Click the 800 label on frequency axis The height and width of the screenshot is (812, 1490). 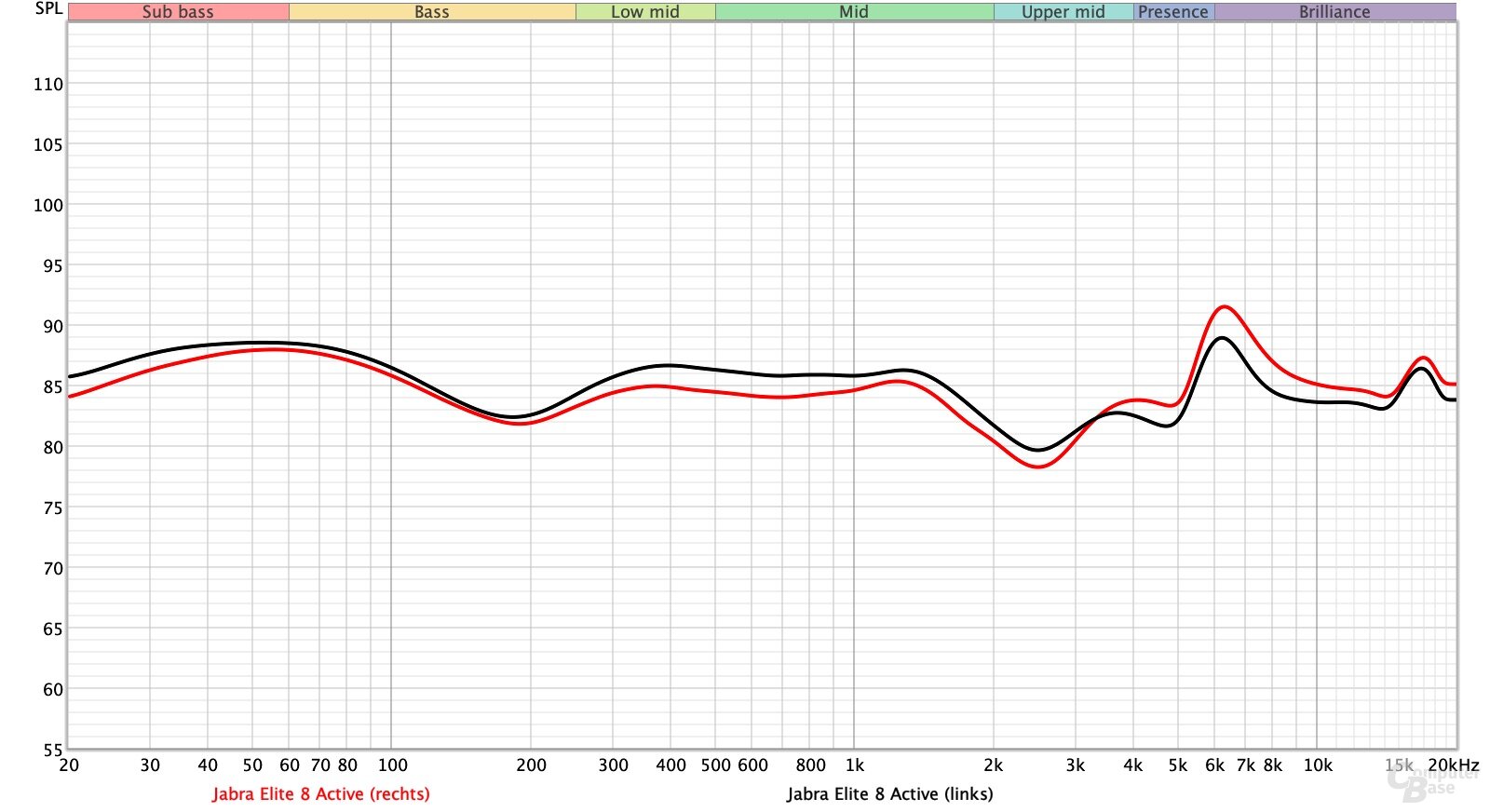point(810,765)
